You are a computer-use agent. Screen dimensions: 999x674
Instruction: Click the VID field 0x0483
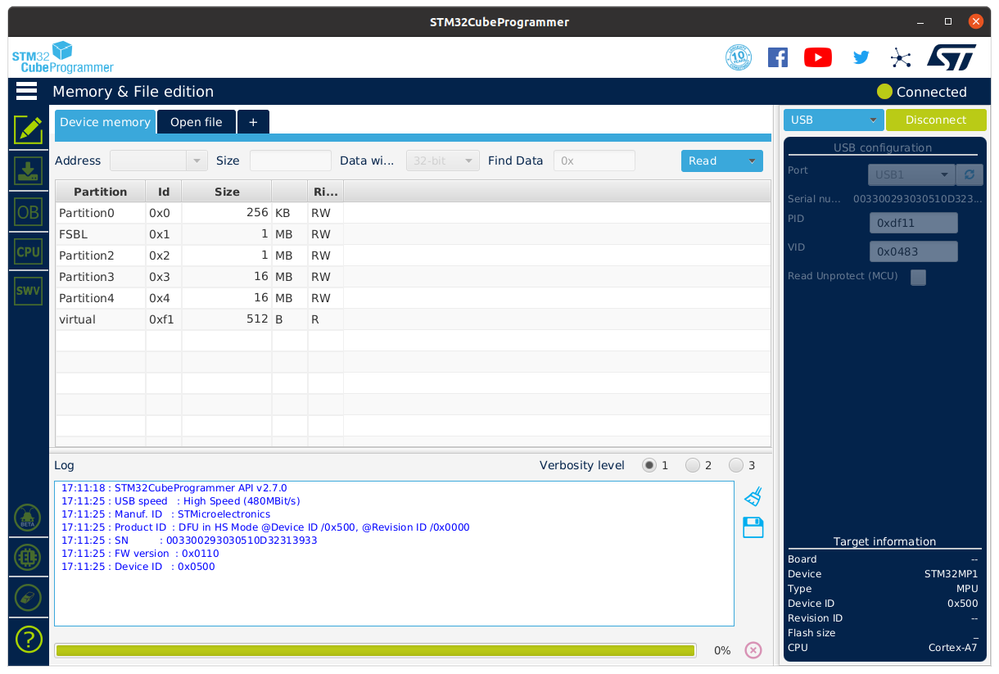(913, 252)
